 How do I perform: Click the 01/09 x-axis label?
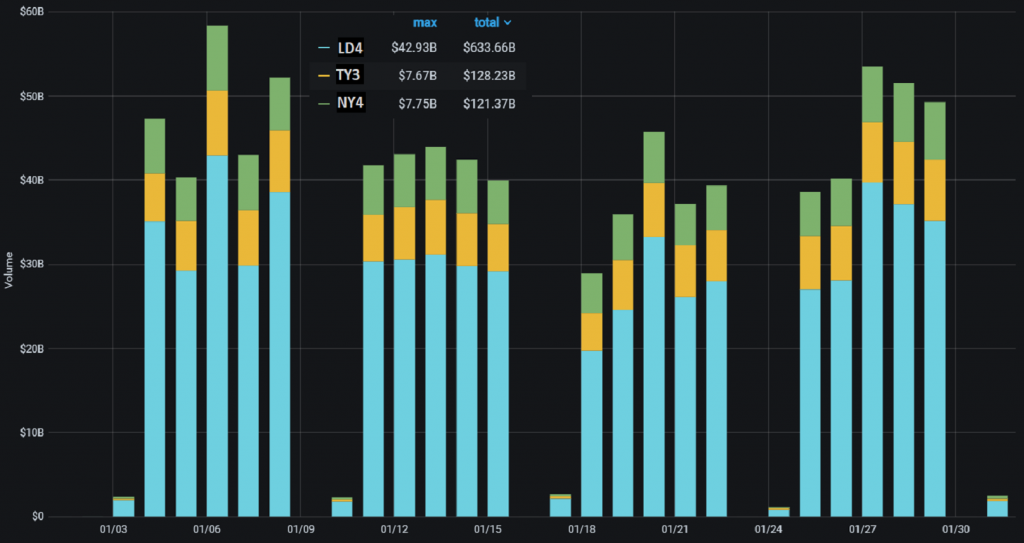point(300,528)
